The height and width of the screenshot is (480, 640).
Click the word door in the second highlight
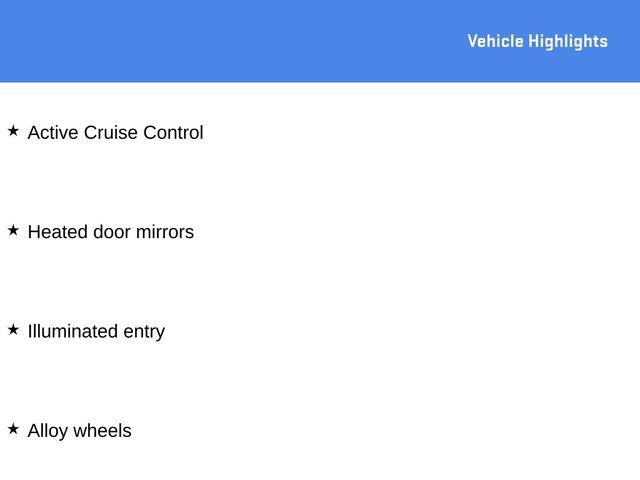point(113,232)
